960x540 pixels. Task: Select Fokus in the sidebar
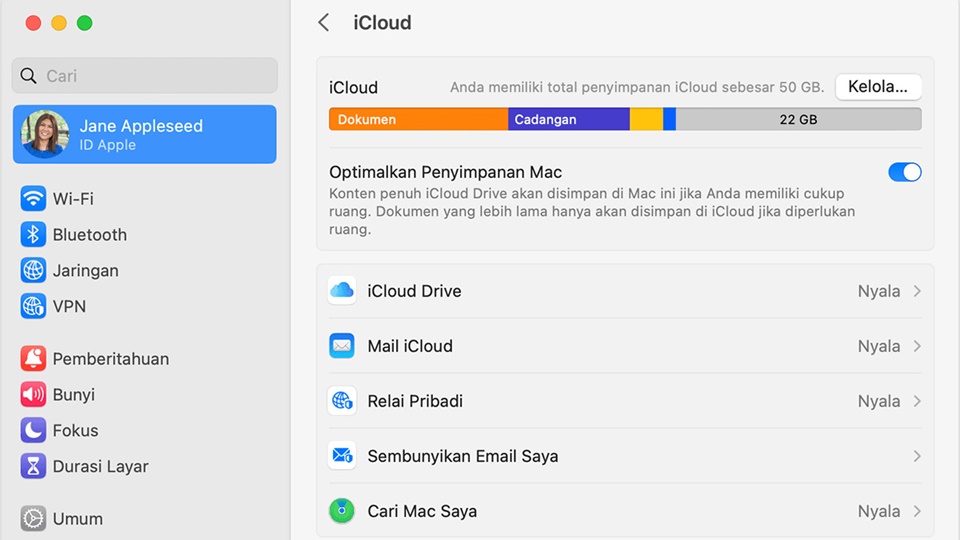point(75,430)
